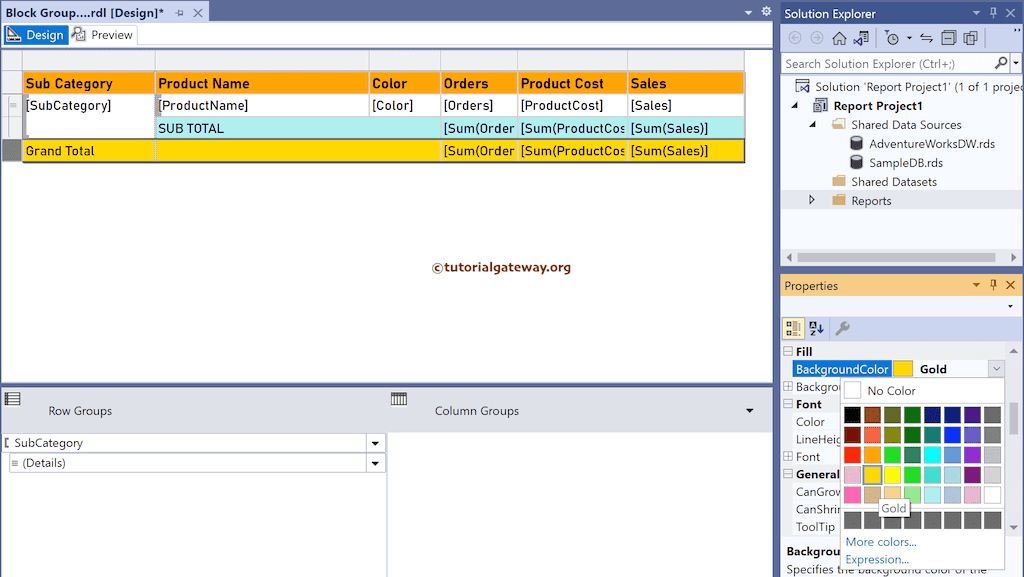
Task: Select the categorized view in Properties panel
Action: coord(792,328)
